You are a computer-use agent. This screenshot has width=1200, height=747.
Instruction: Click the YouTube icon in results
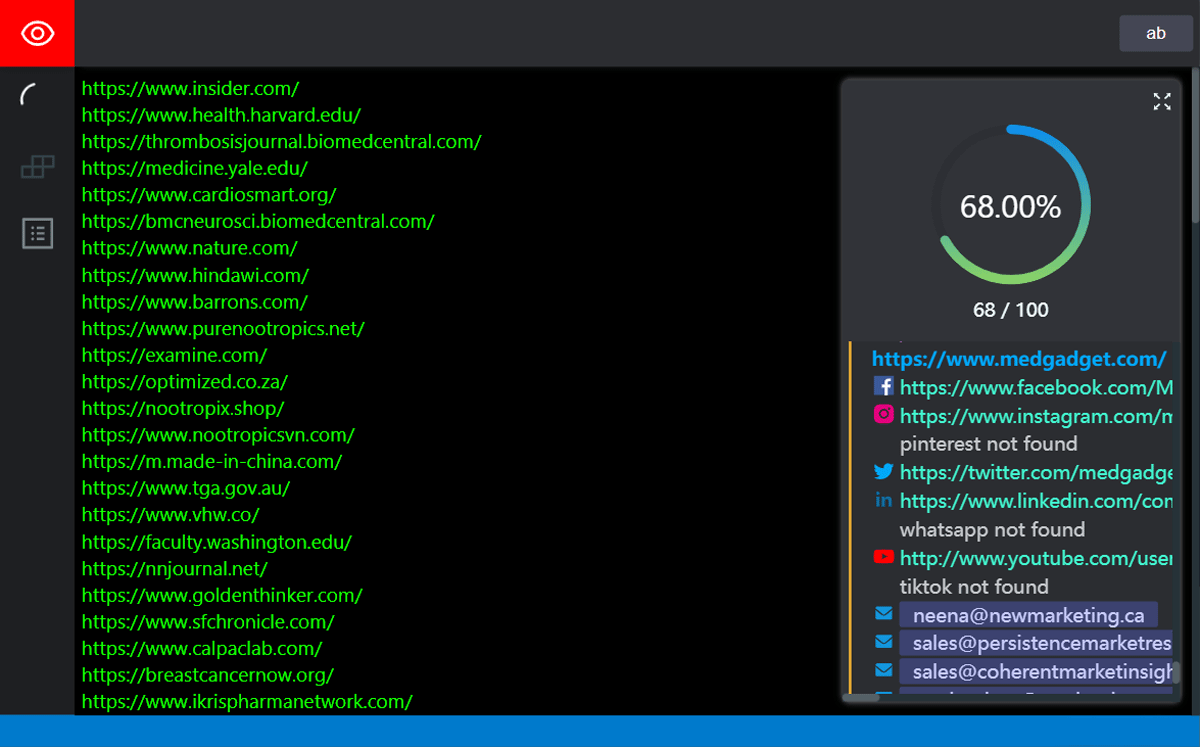pos(883,557)
